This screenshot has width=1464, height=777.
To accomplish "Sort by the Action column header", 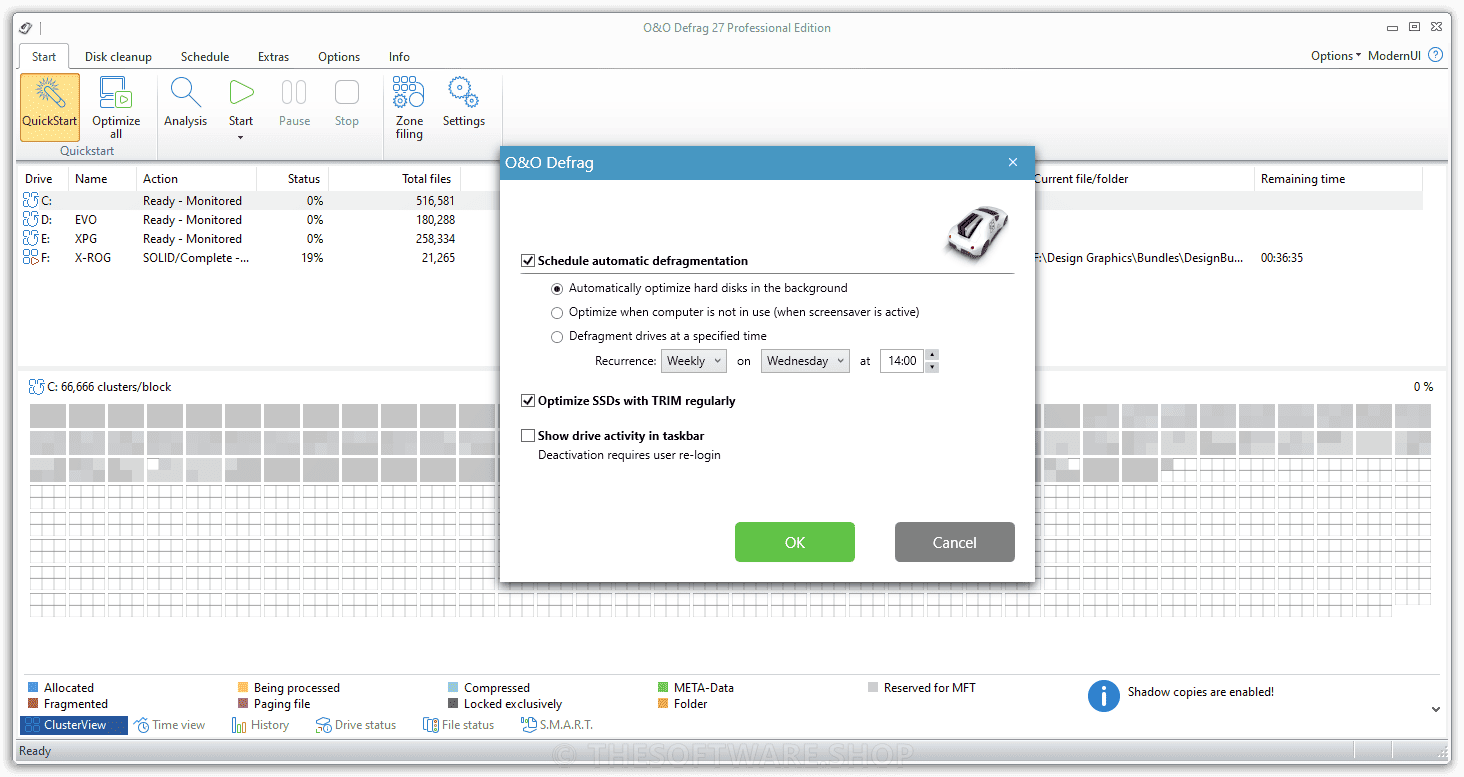I will pyautogui.click(x=196, y=179).
